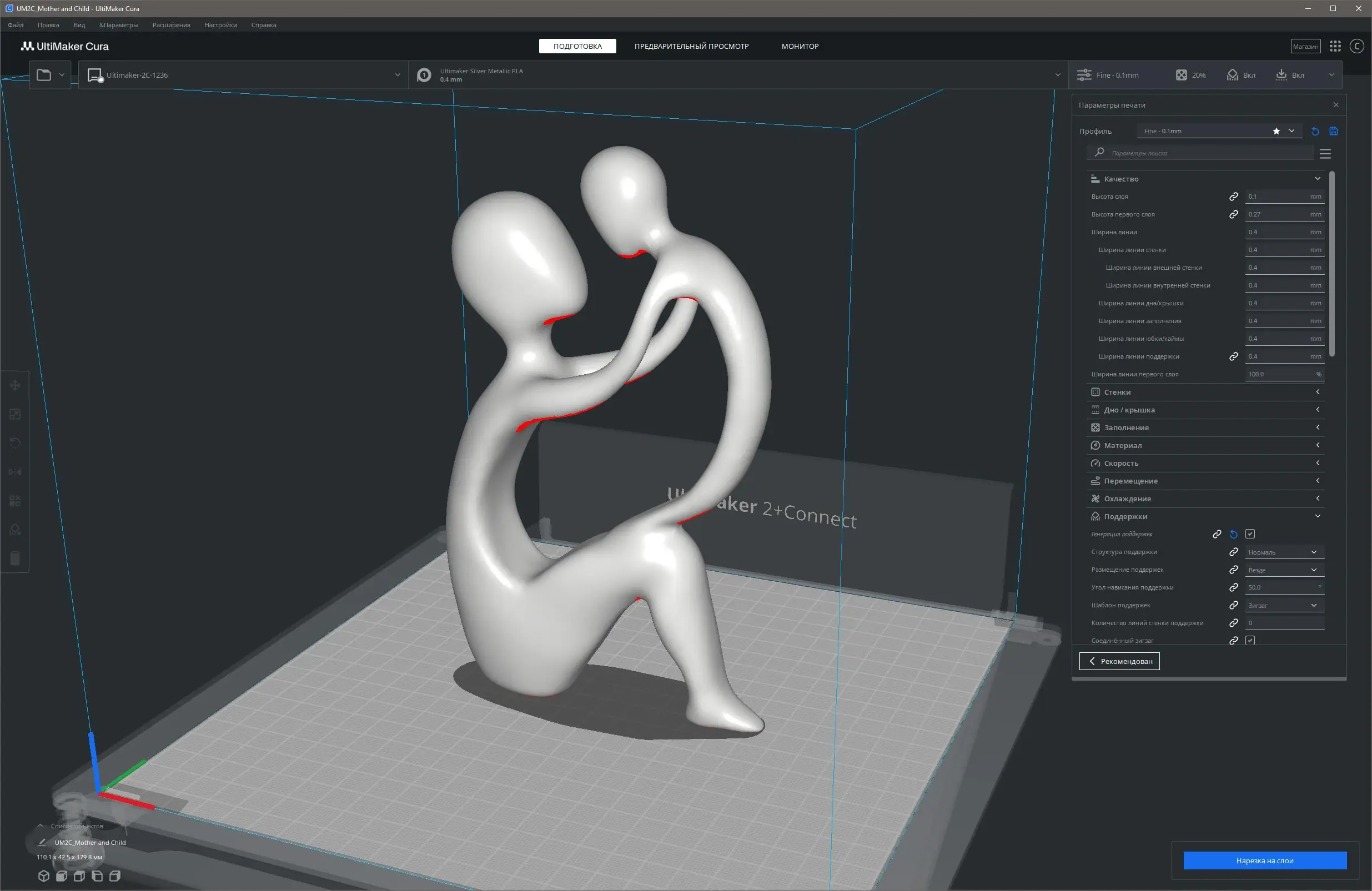Click the Нарезка на слои button
The height and width of the screenshot is (891, 1372).
(x=1264, y=860)
